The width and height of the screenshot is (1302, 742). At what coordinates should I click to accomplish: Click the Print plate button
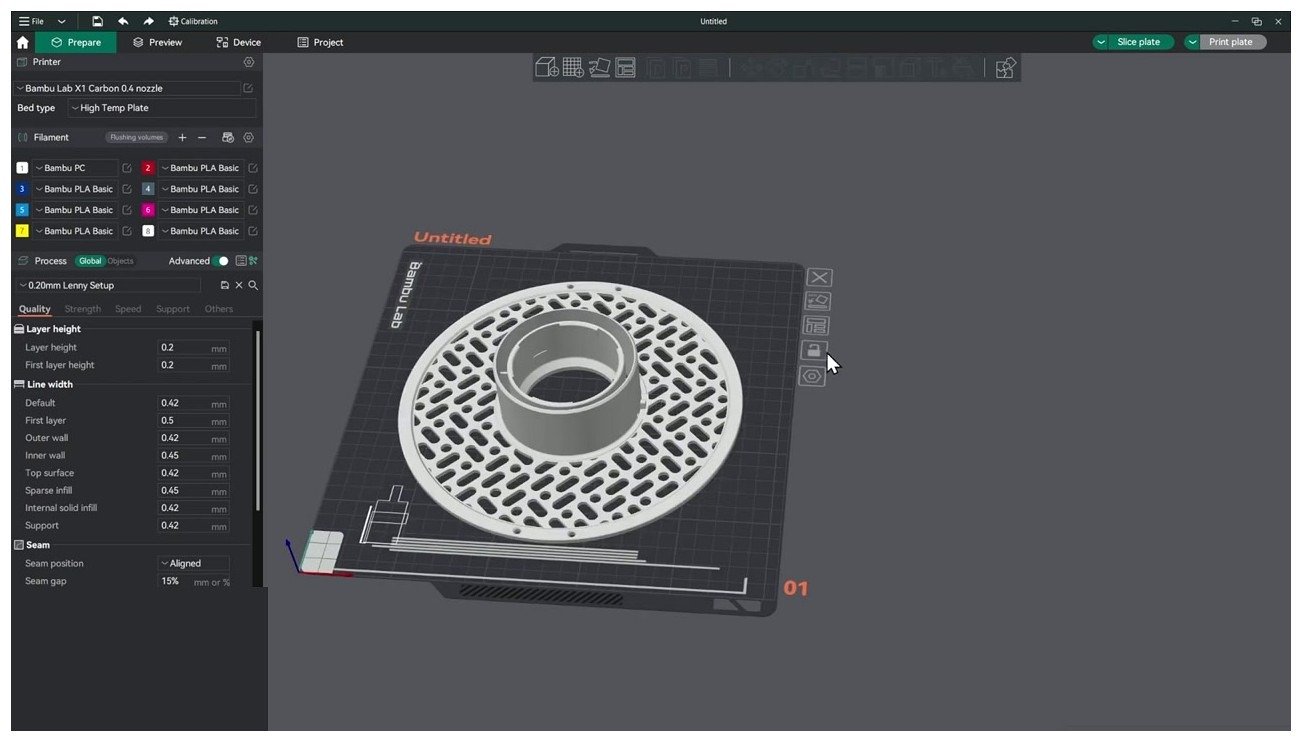(x=1231, y=42)
